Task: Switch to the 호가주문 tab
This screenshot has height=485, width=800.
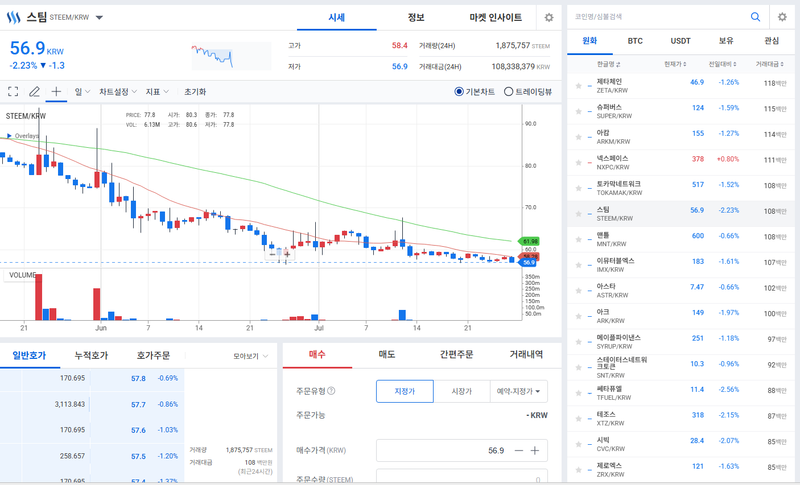Action: [153, 355]
